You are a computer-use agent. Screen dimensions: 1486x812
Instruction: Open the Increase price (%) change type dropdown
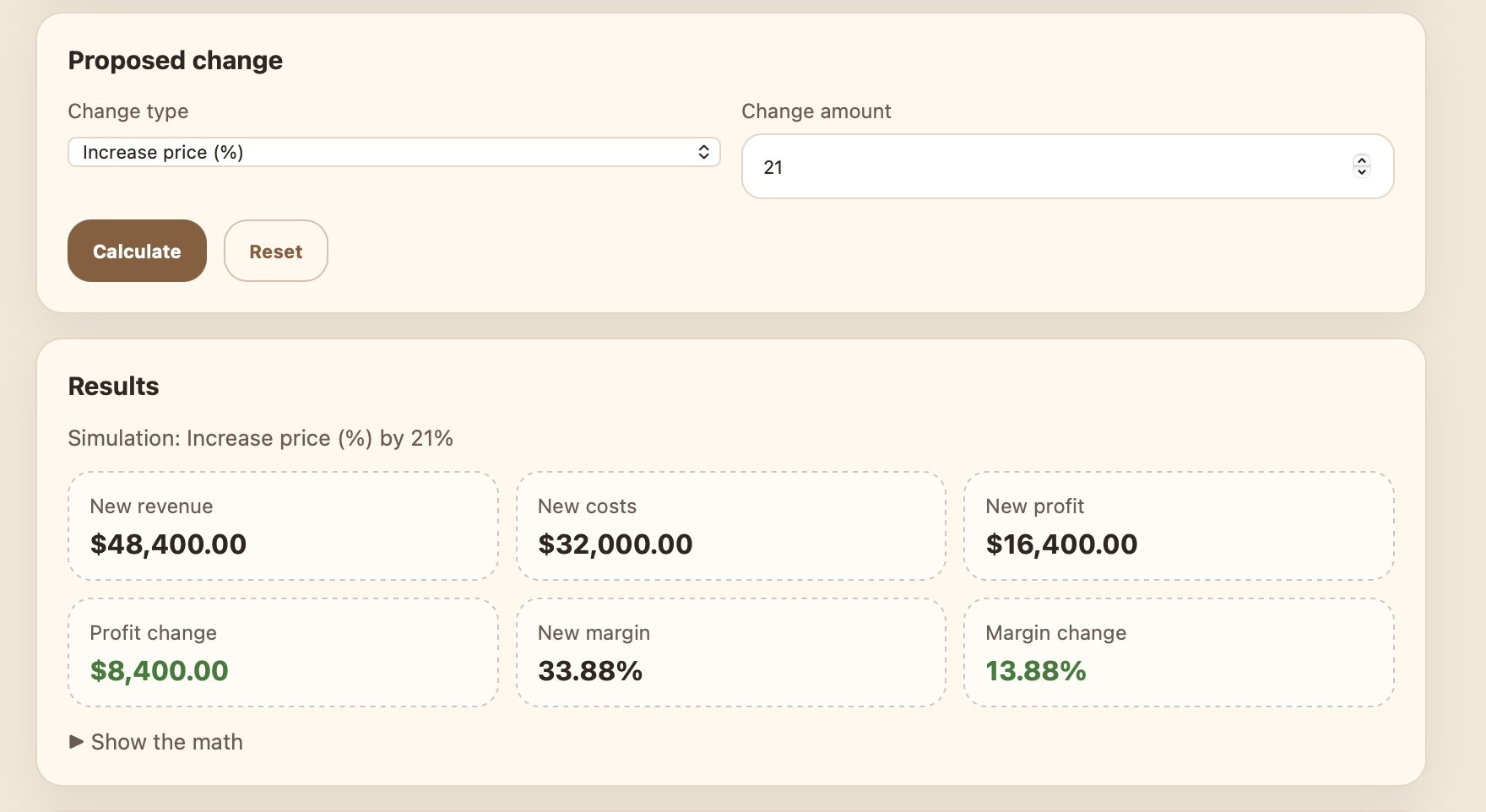pyautogui.click(x=393, y=152)
